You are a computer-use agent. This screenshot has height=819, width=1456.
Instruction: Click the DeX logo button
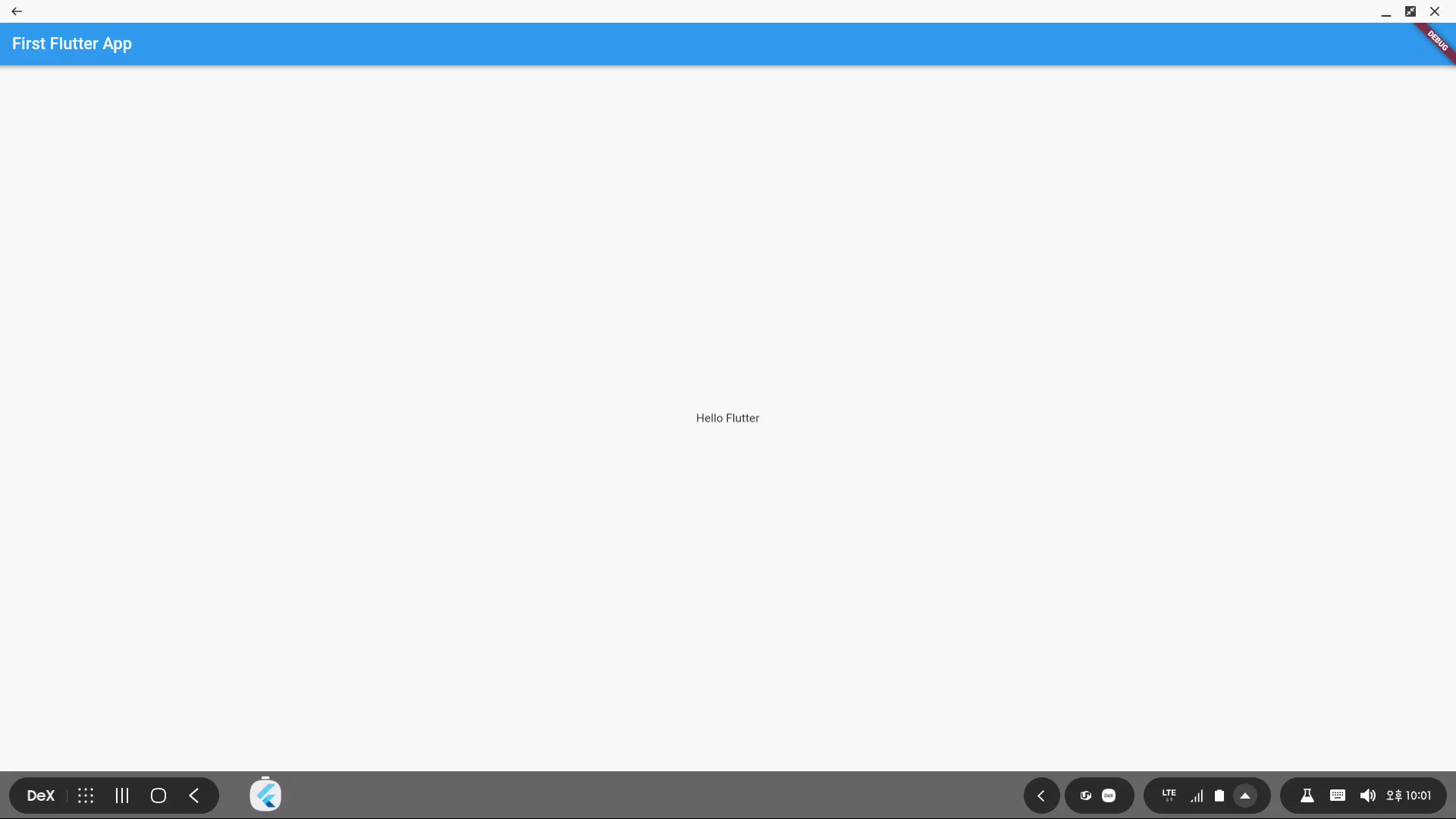(x=41, y=795)
